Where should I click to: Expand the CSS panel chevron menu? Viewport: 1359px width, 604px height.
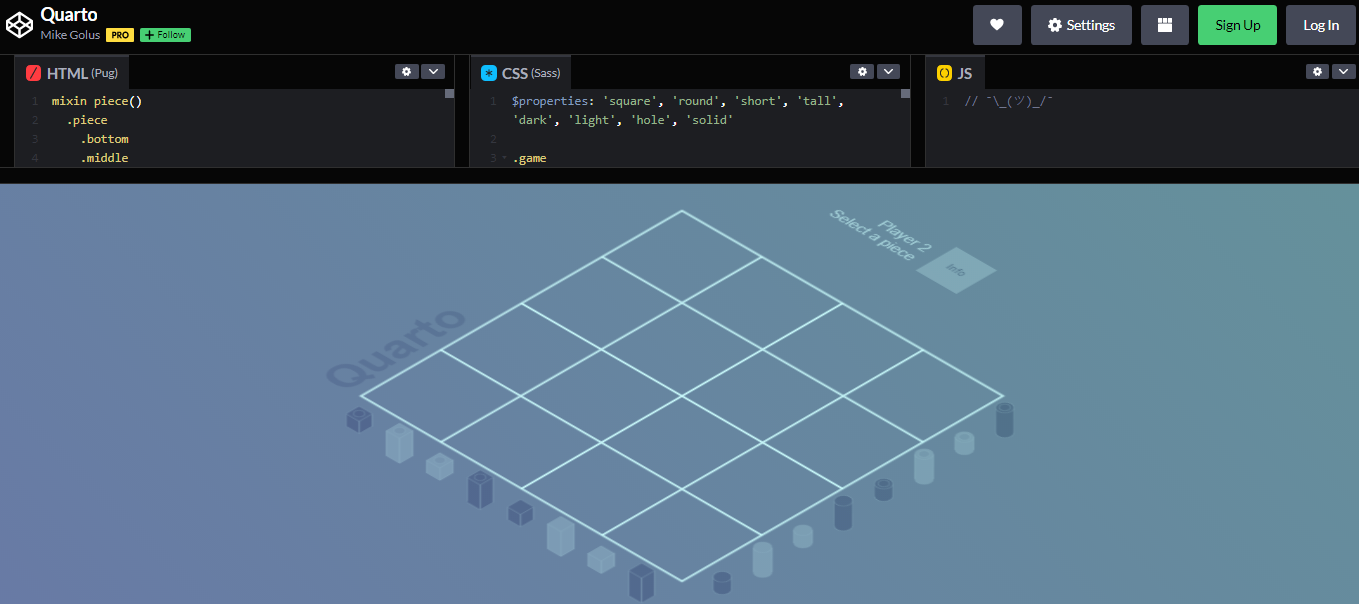(x=888, y=71)
